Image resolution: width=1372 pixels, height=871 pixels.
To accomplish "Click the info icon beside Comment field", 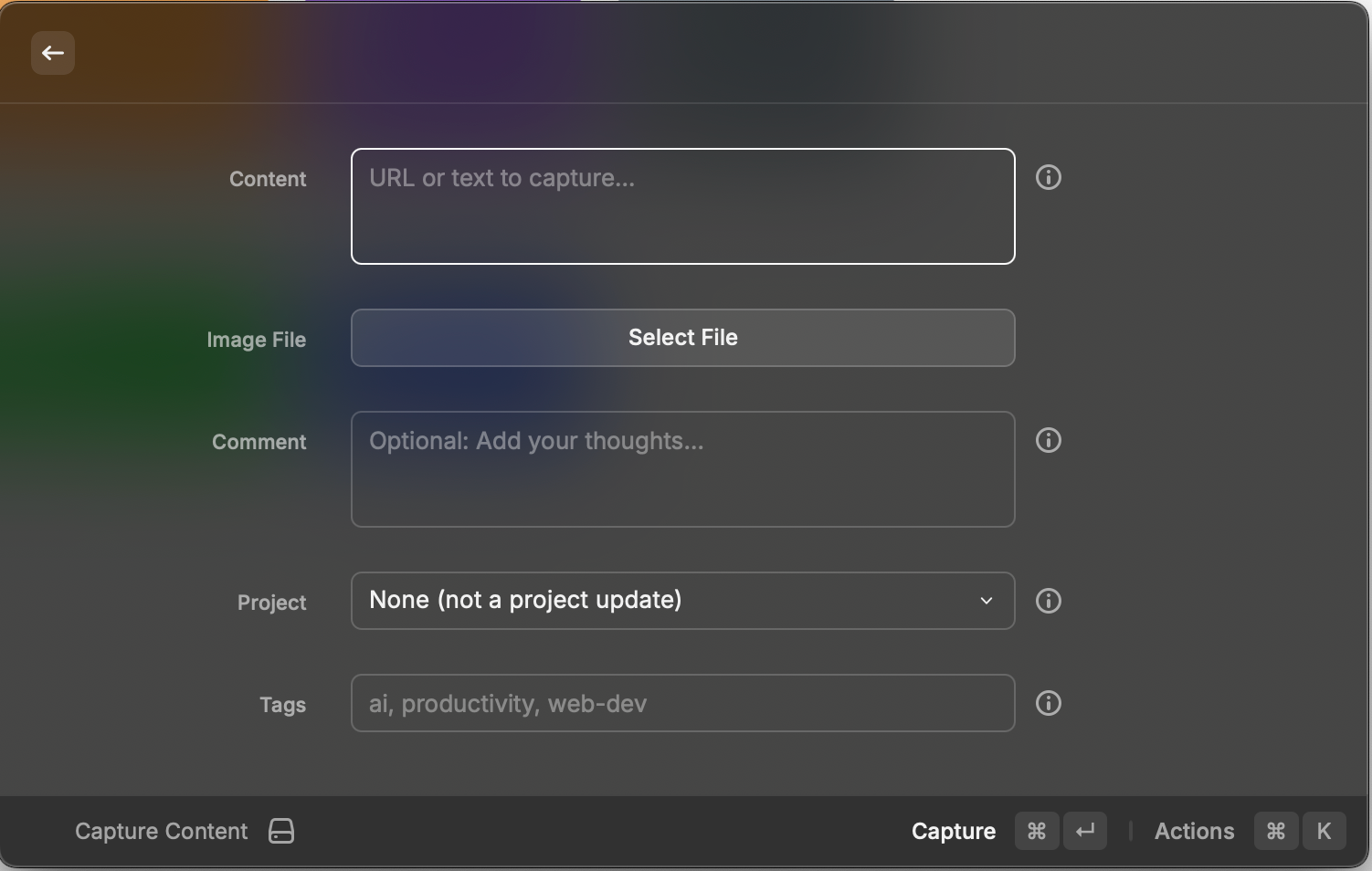I will pos(1049,441).
